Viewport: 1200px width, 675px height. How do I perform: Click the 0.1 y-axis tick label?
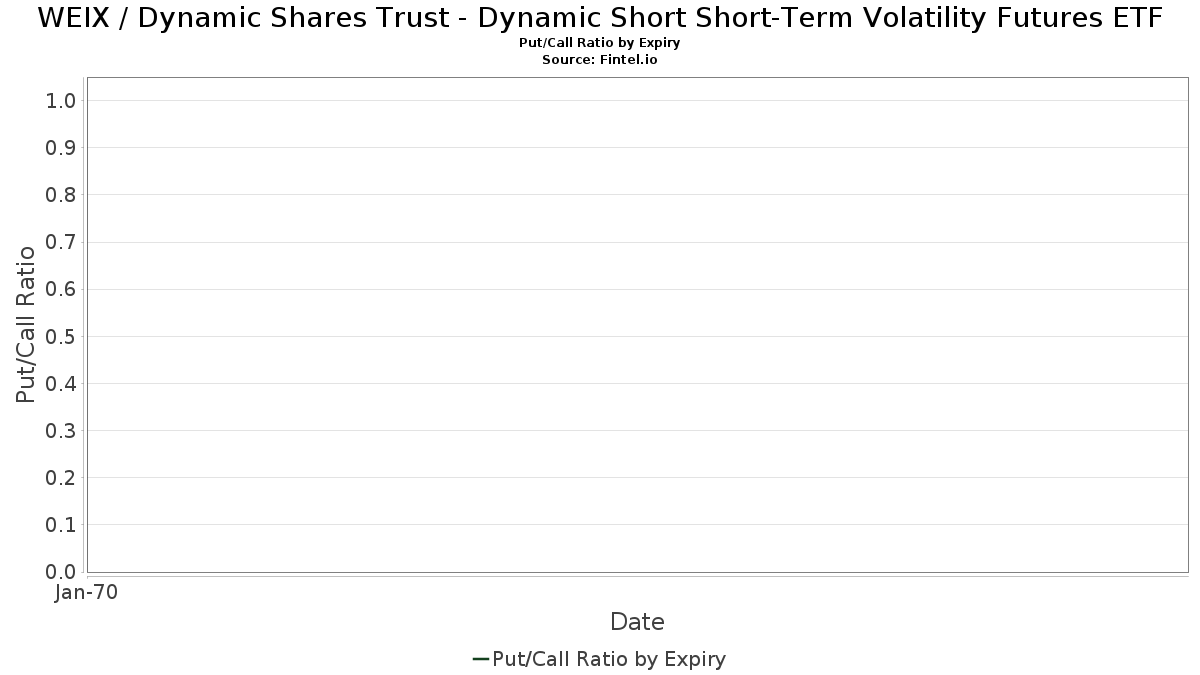61,524
